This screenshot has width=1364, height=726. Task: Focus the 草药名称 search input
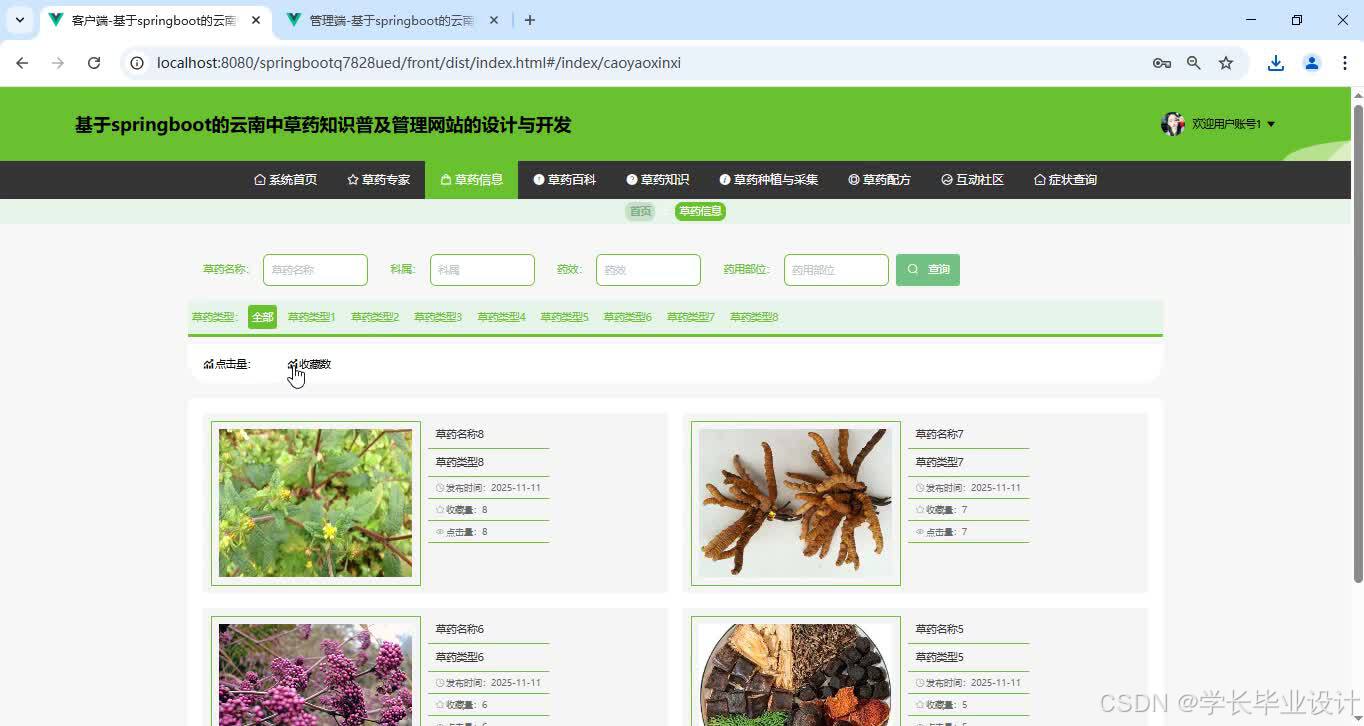tap(315, 270)
